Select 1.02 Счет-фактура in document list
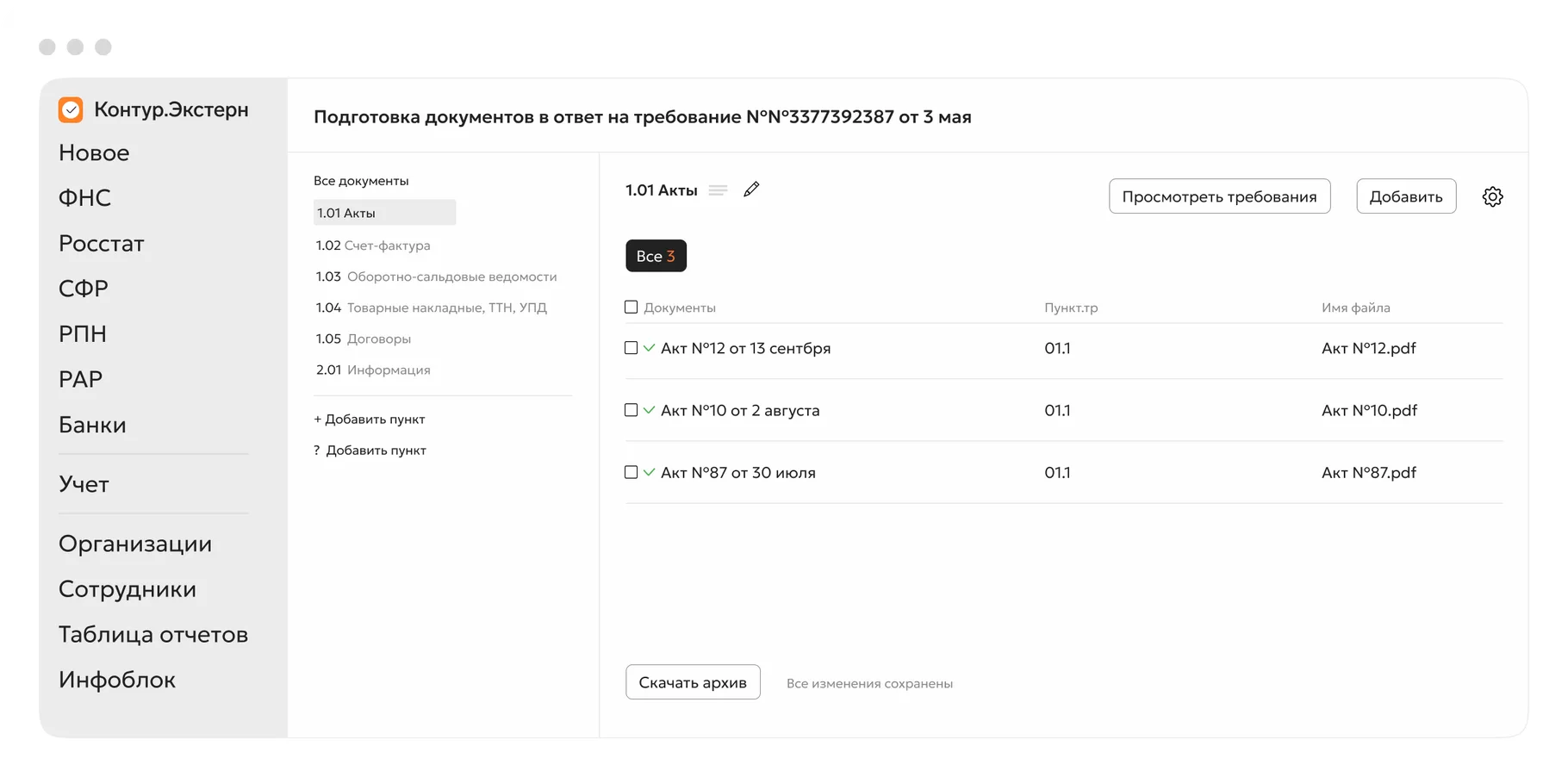The image size is (1568, 777). point(373,246)
